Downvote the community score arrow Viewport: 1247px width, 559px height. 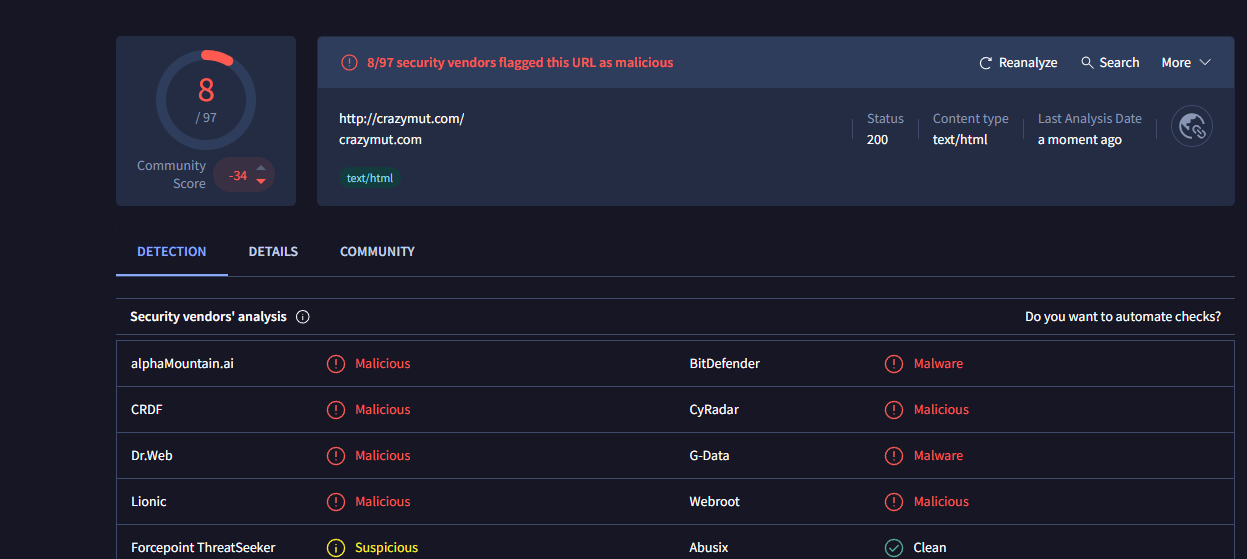point(261,181)
